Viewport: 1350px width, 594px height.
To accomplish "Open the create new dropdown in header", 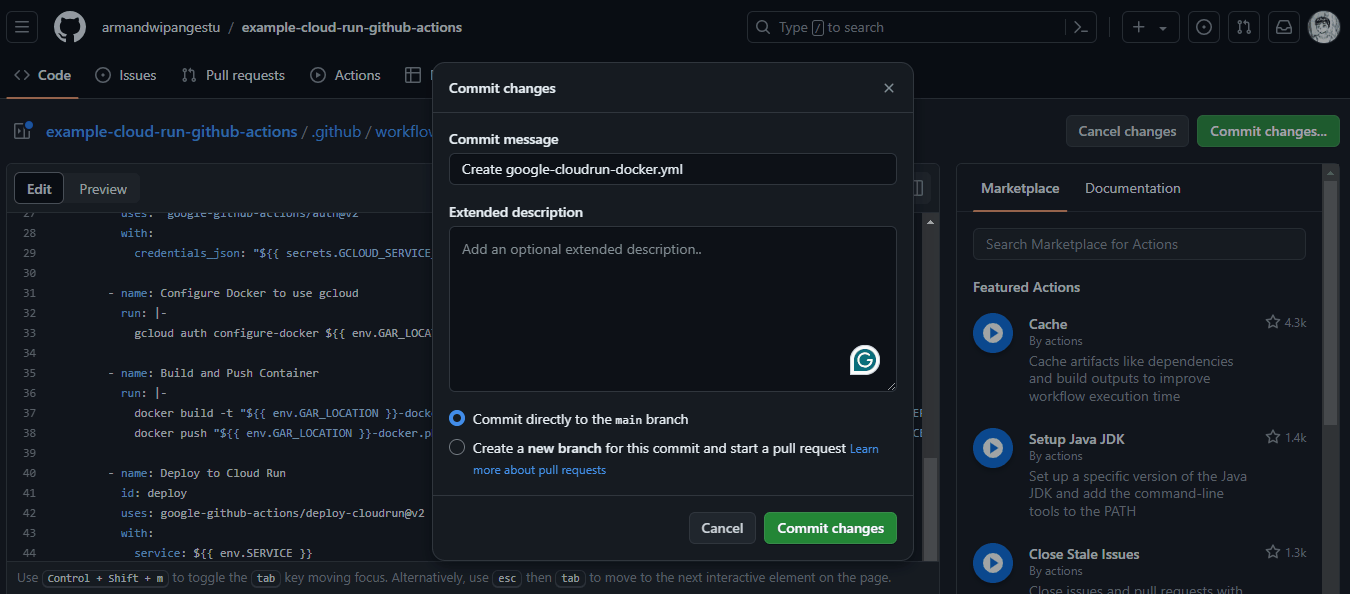I will (x=1150, y=27).
